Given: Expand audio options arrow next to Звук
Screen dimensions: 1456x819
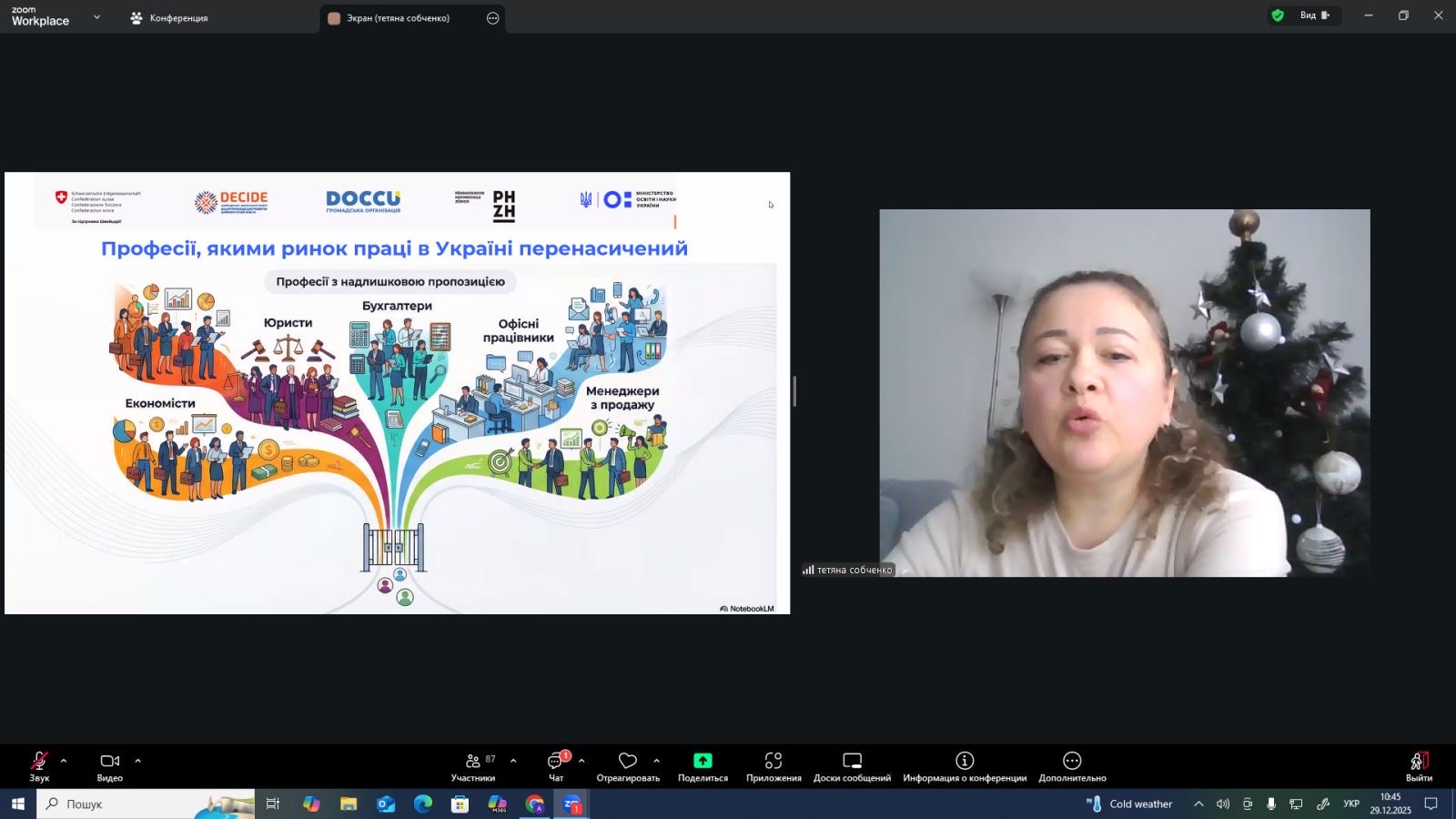Looking at the screenshot, I should click(64, 761).
